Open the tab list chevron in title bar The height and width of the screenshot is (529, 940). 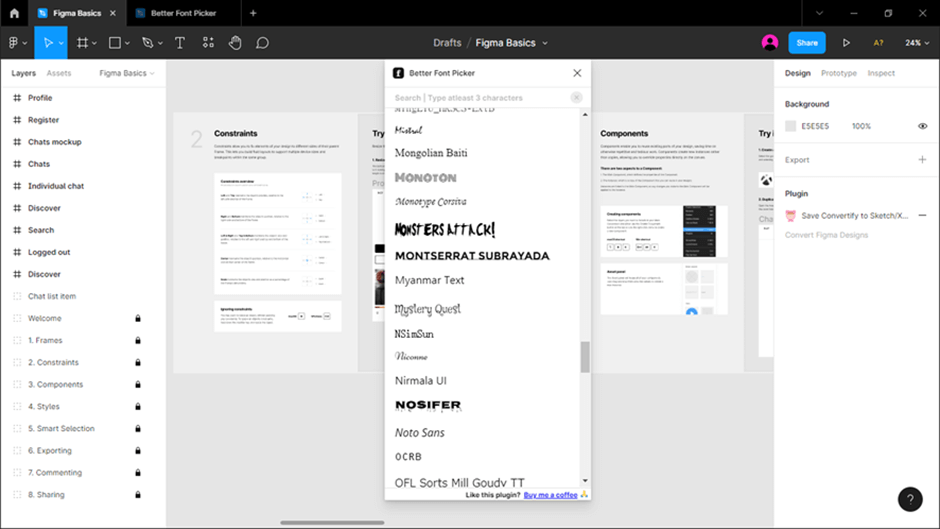[820, 13]
